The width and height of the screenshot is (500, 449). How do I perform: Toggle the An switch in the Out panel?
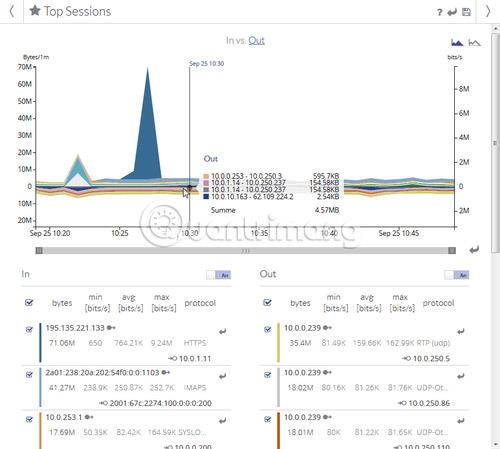[x=457, y=275]
